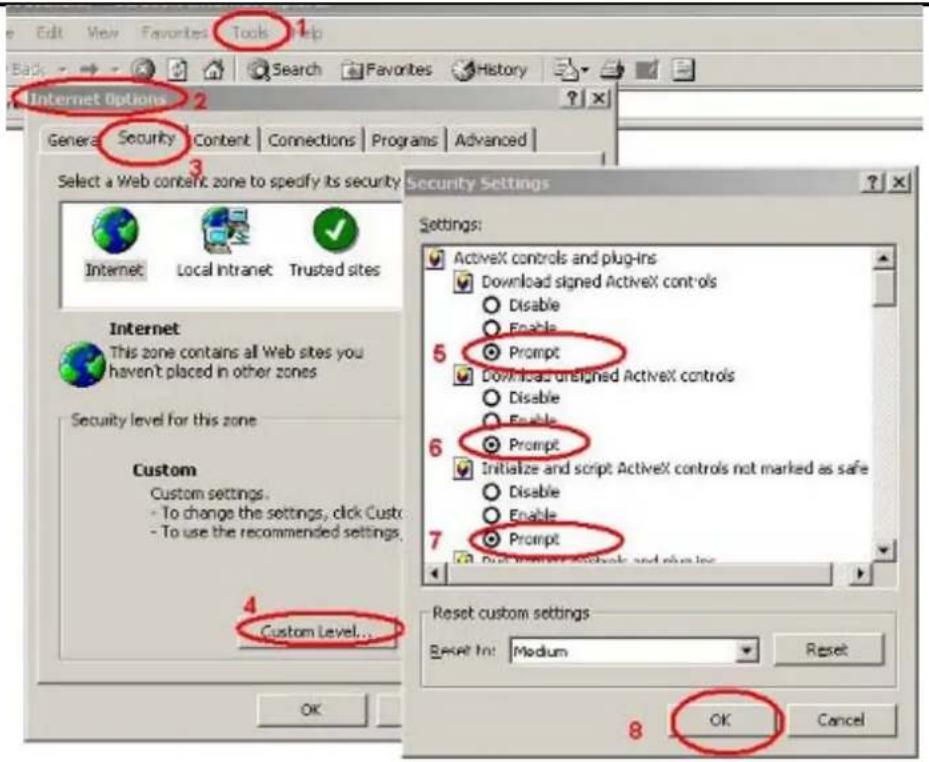The image size is (929, 762).
Task: Open the History toolbar button
Action: coord(489,70)
